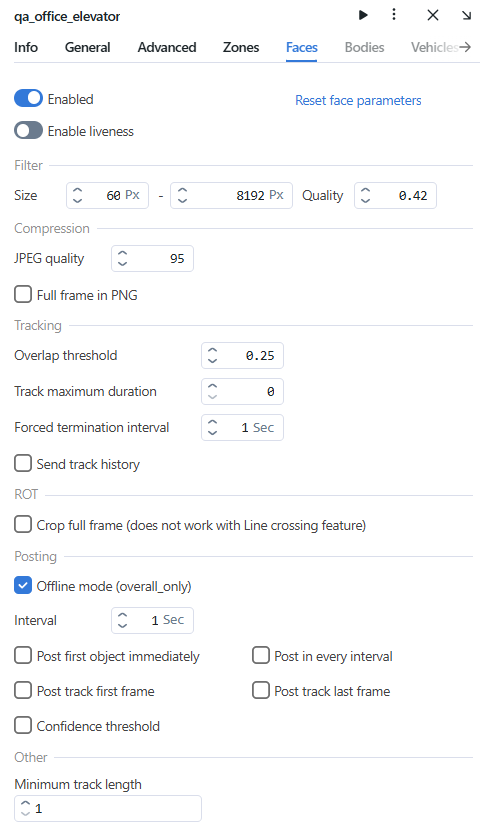Adjust the Quality filter stepper arrows

366,195
